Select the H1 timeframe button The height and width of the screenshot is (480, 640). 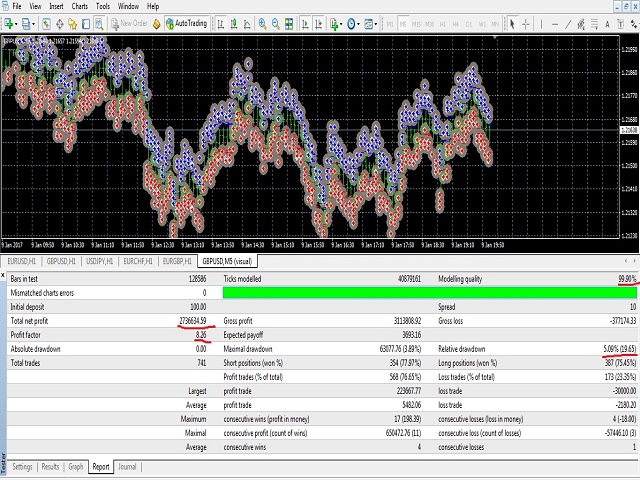coord(442,24)
